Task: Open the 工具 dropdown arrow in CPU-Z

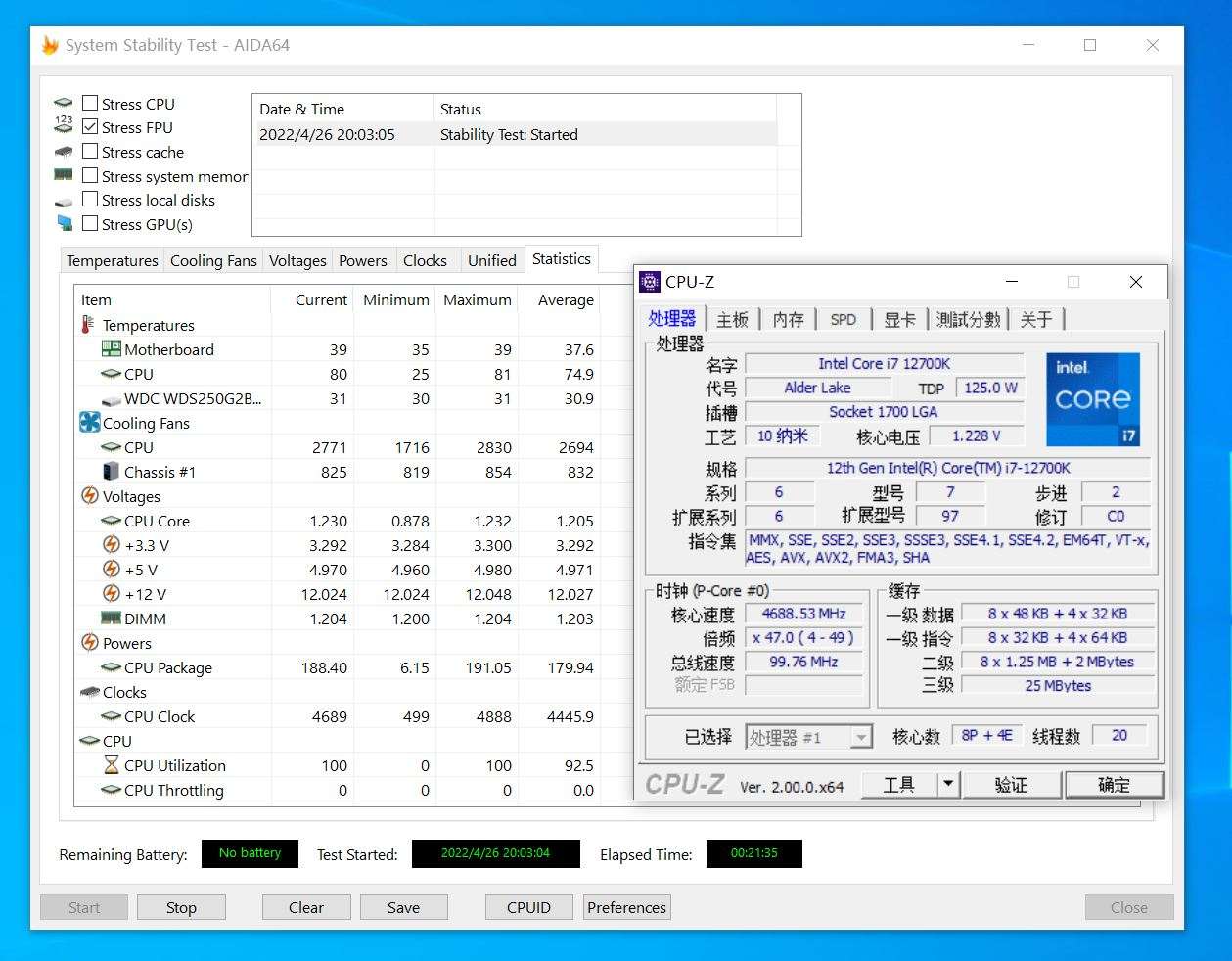Action: click(946, 784)
